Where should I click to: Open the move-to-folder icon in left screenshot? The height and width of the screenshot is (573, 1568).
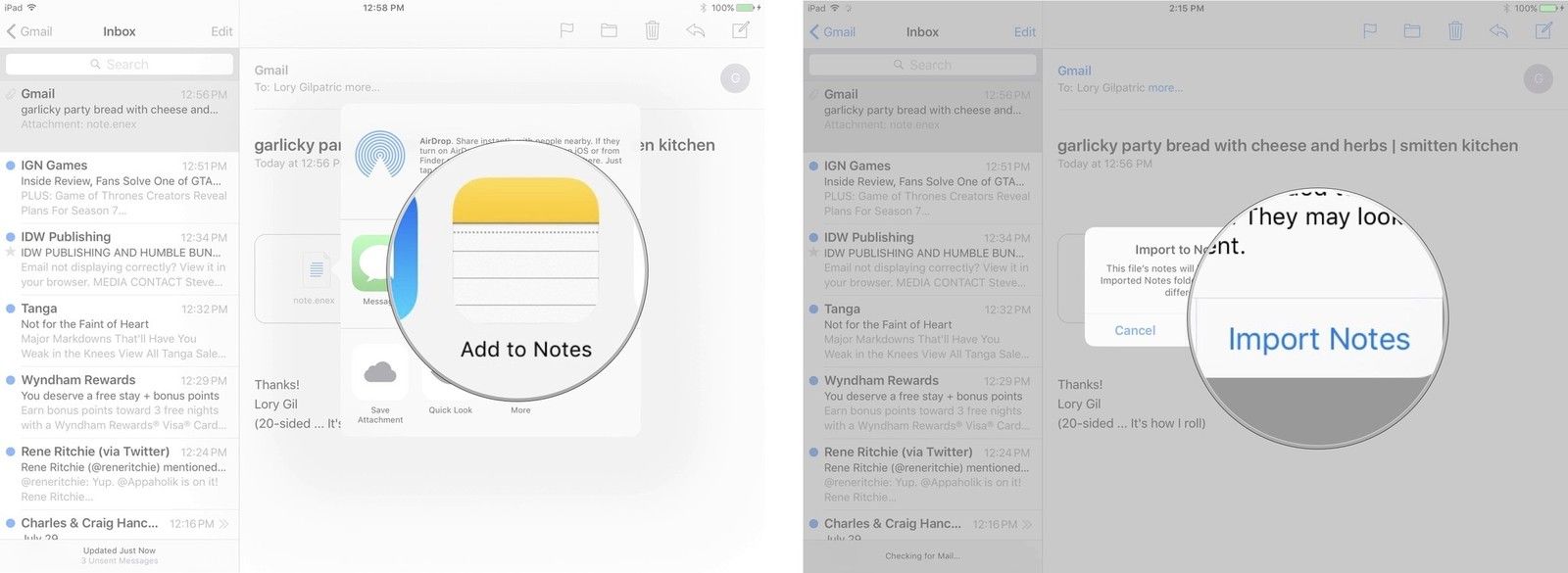(x=609, y=30)
